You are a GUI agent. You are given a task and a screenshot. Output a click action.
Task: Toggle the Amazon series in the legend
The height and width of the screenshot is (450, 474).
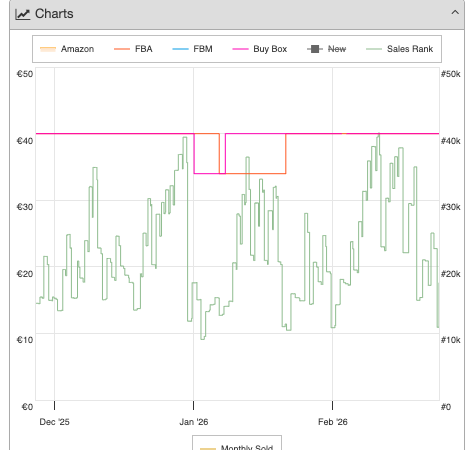pos(67,49)
